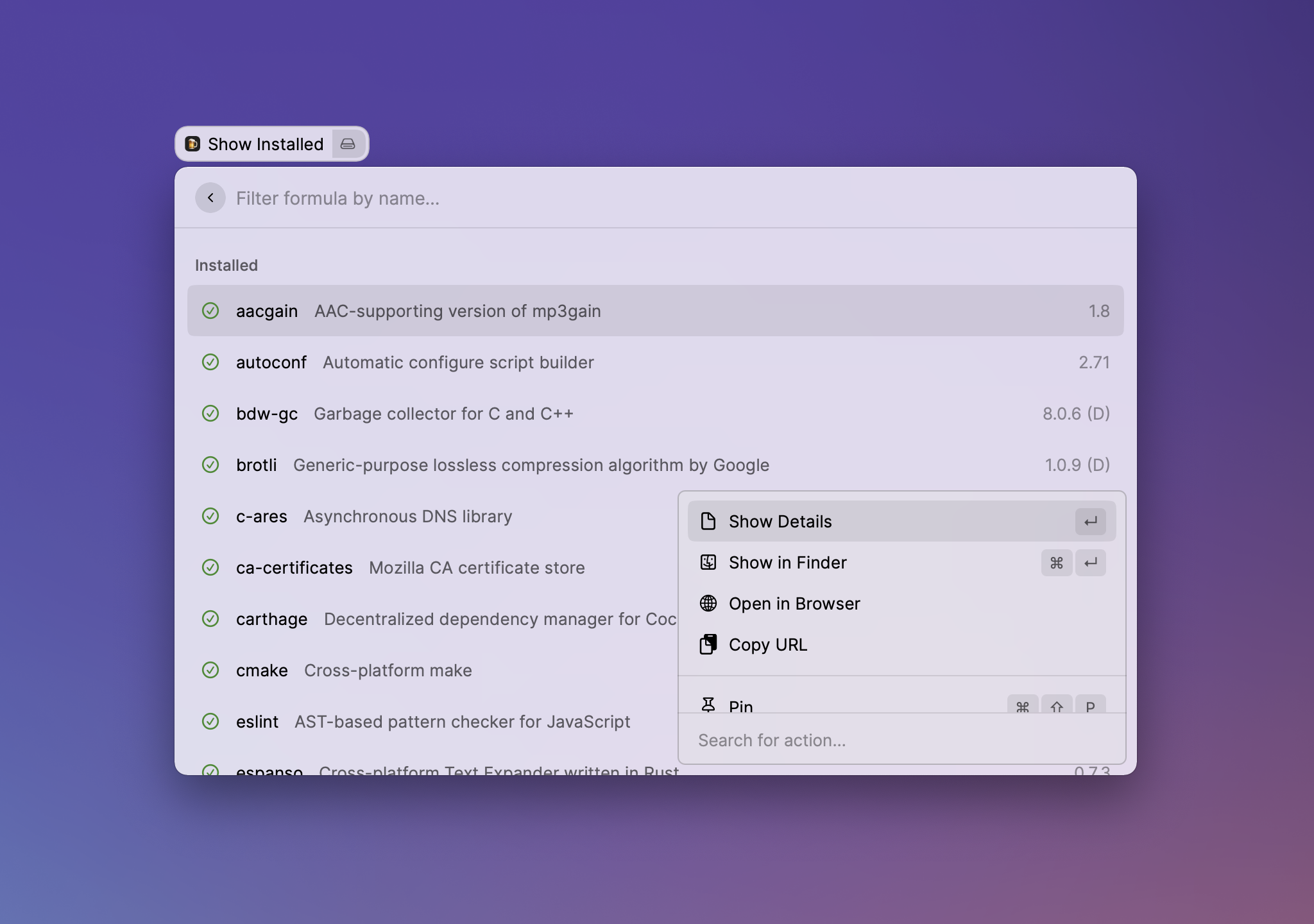Viewport: 1314px width, 924px height.
Task: Click the document icon next to Show Details
Action: (708, 521)
